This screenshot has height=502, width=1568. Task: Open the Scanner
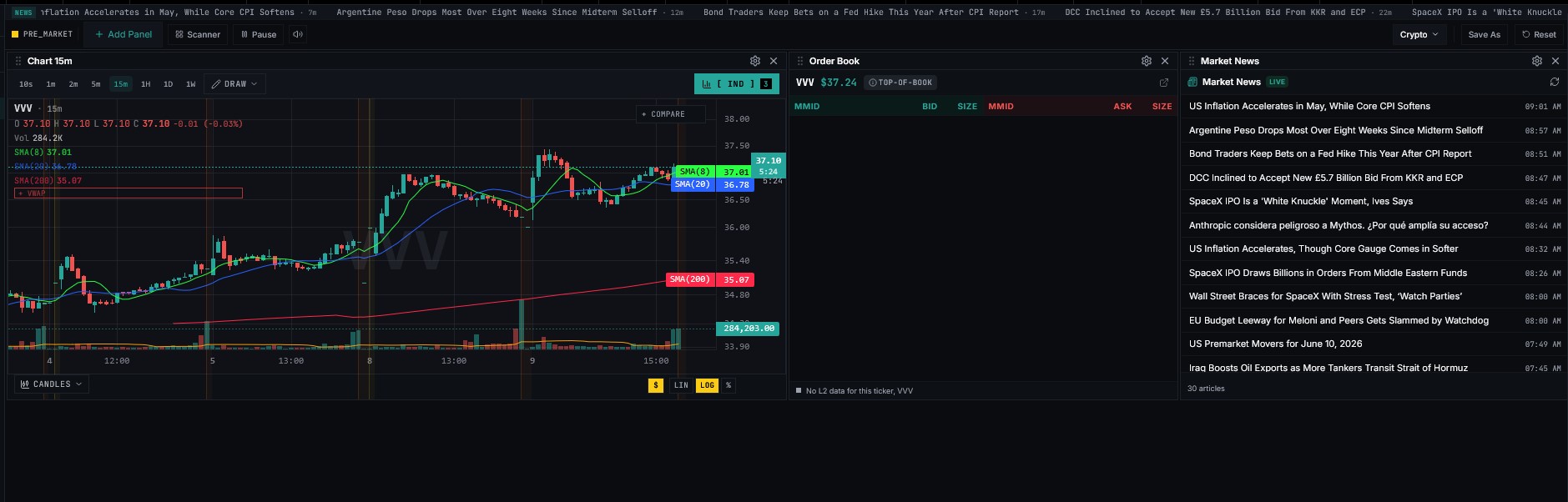click(198, 34)
